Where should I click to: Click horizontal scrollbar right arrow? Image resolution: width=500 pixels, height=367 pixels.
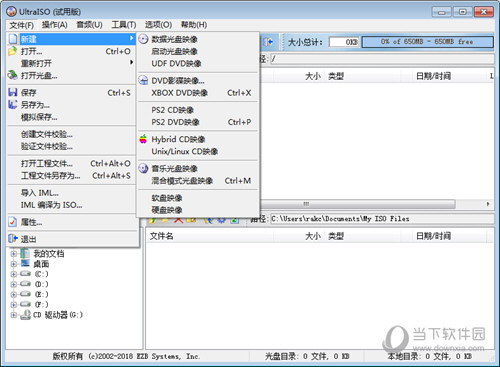coord(488,204)
